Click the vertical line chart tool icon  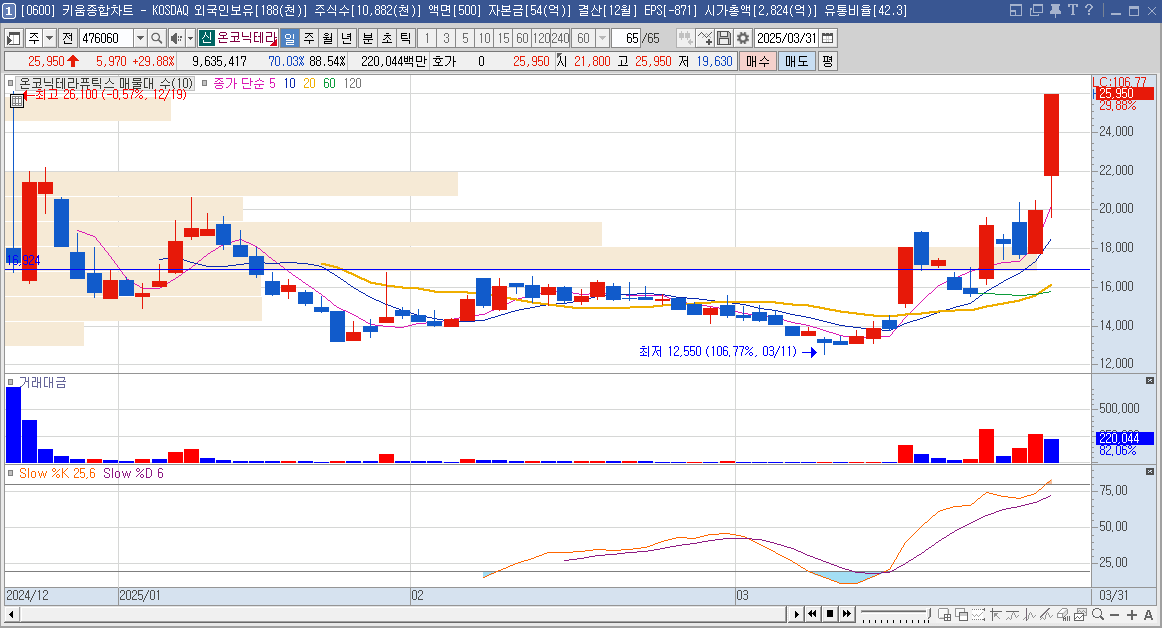tap(1029, 615)
